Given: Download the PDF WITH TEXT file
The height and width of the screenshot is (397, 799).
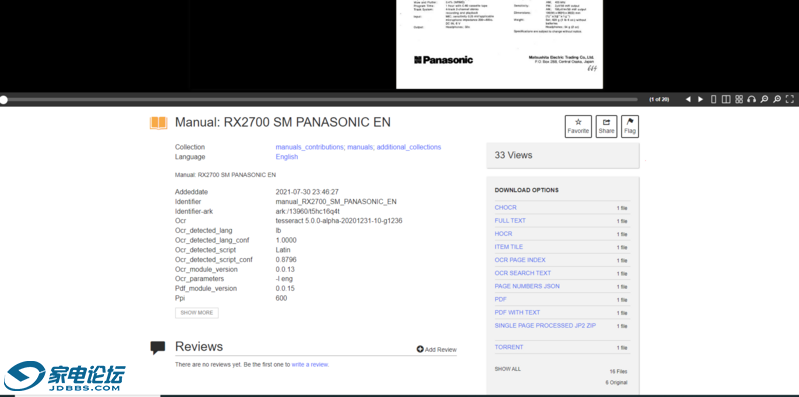Looking at the screenshot, I should pos(517,312).
